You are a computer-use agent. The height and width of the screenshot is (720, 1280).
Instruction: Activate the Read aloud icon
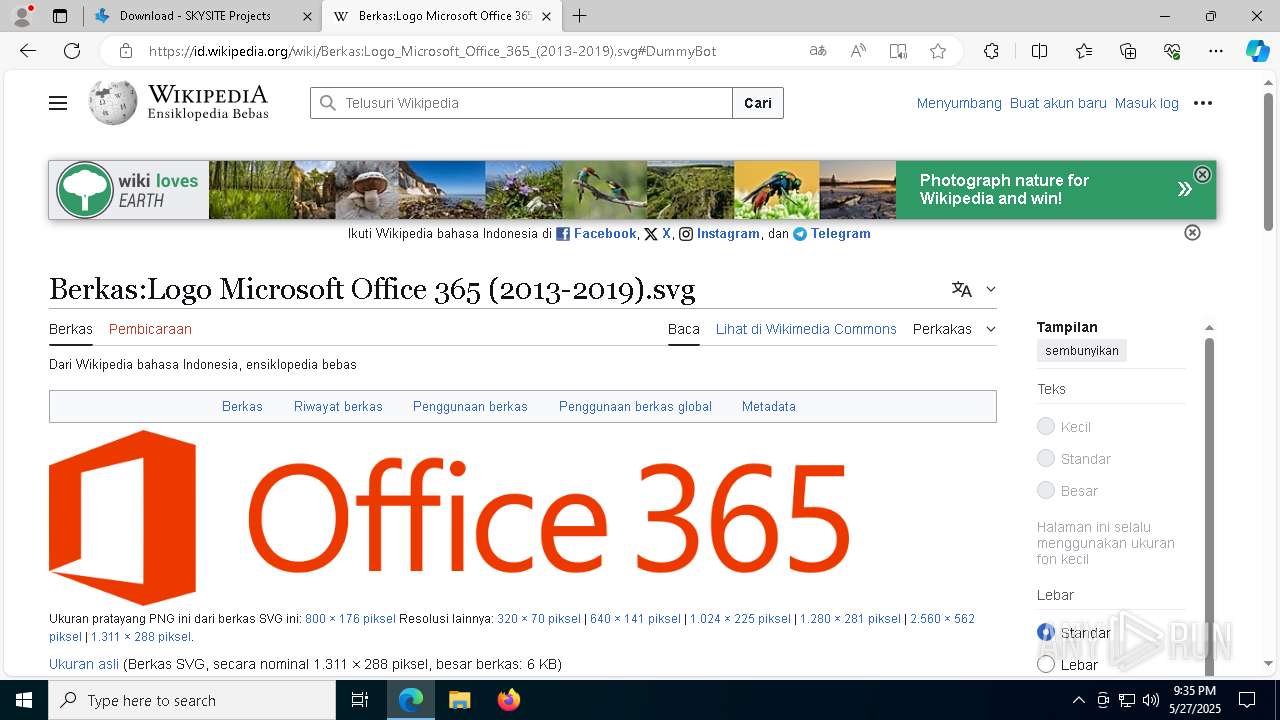(858, 51)
